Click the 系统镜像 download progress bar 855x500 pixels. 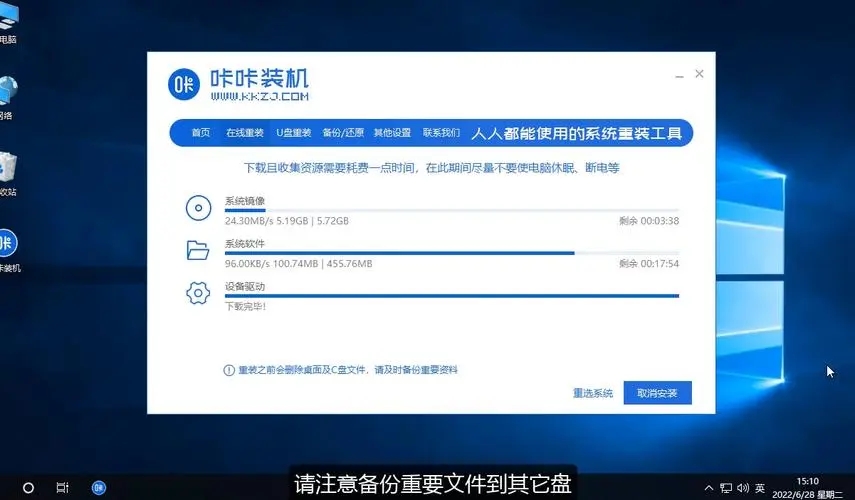coord(451,210)
